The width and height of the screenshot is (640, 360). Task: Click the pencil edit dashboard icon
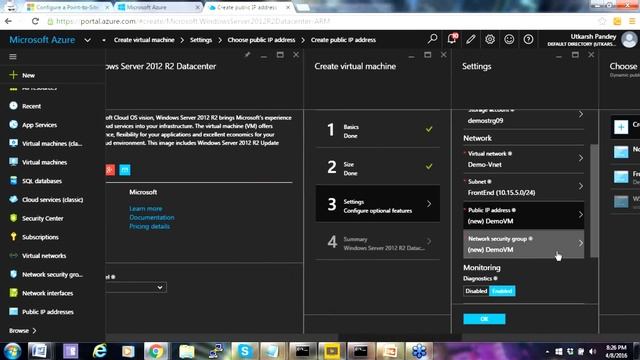(471, 39)
